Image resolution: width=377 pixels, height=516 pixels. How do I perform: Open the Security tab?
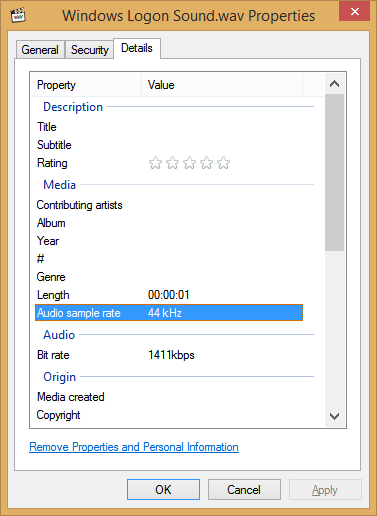tap(89, 50)
